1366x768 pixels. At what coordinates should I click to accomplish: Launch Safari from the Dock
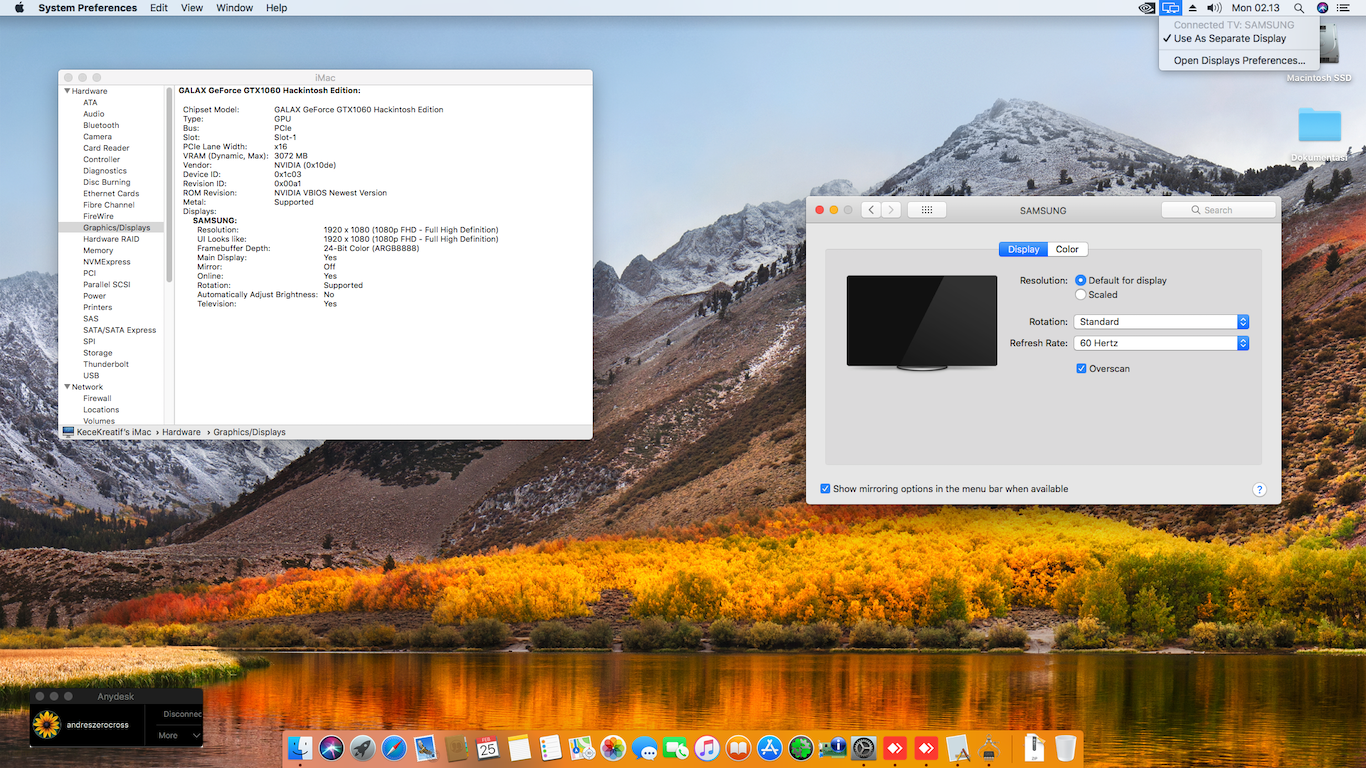[394, 748]
